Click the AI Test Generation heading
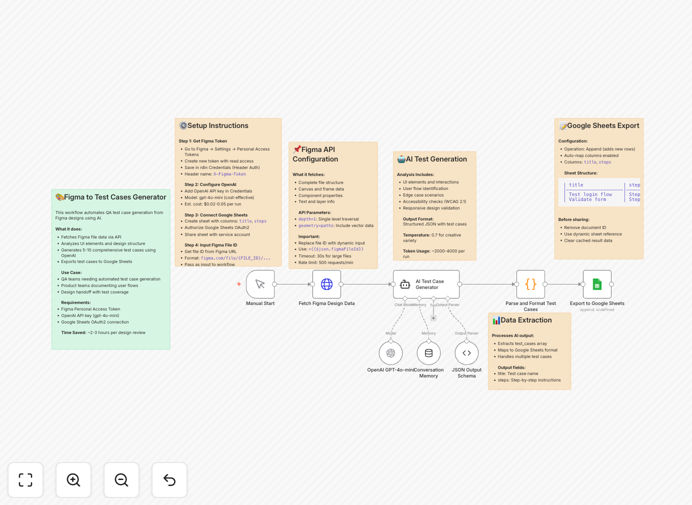Screen dimensions: 692x505 pyautogui.click(x=436, y=159)
